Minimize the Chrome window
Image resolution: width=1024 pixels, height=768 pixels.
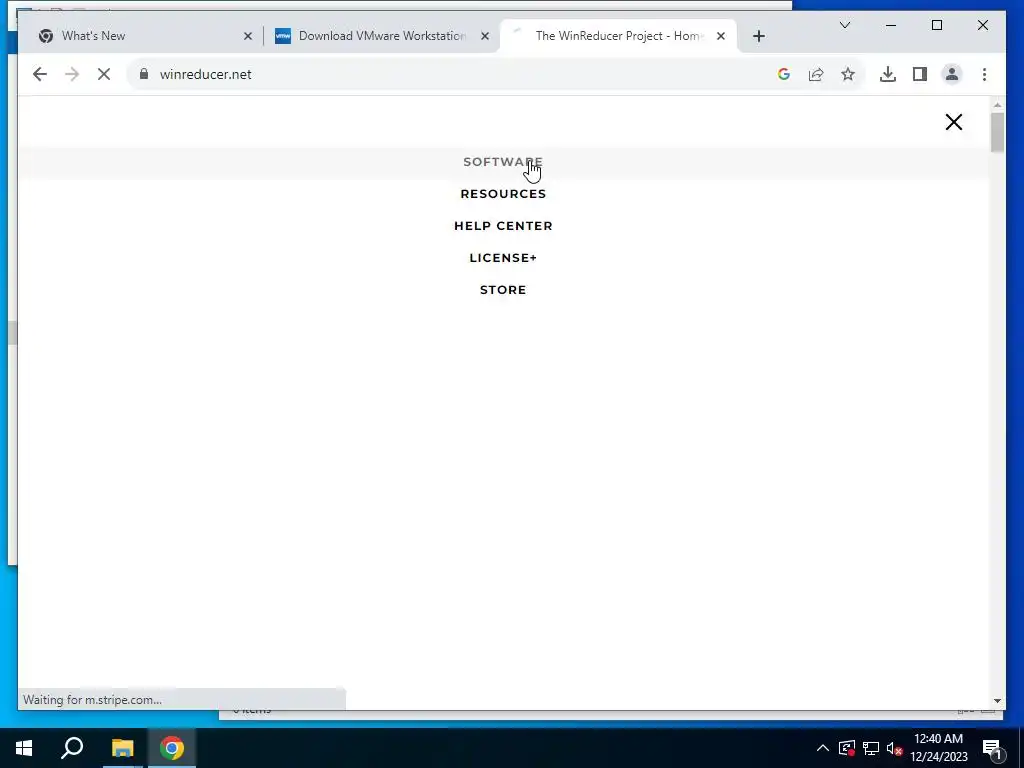click(891, 25)
